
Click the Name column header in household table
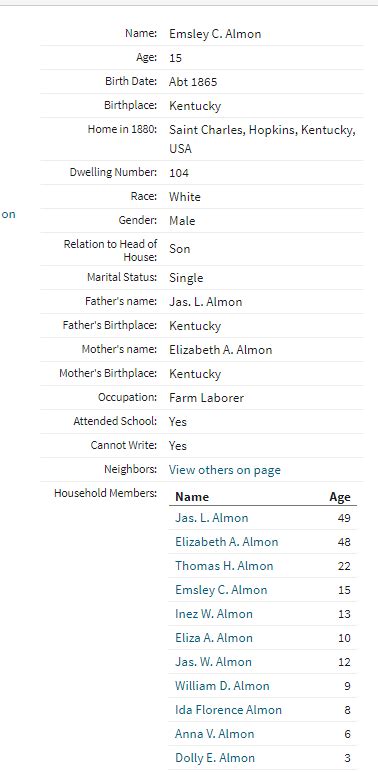pyautogui.click(x=192, y=497)
